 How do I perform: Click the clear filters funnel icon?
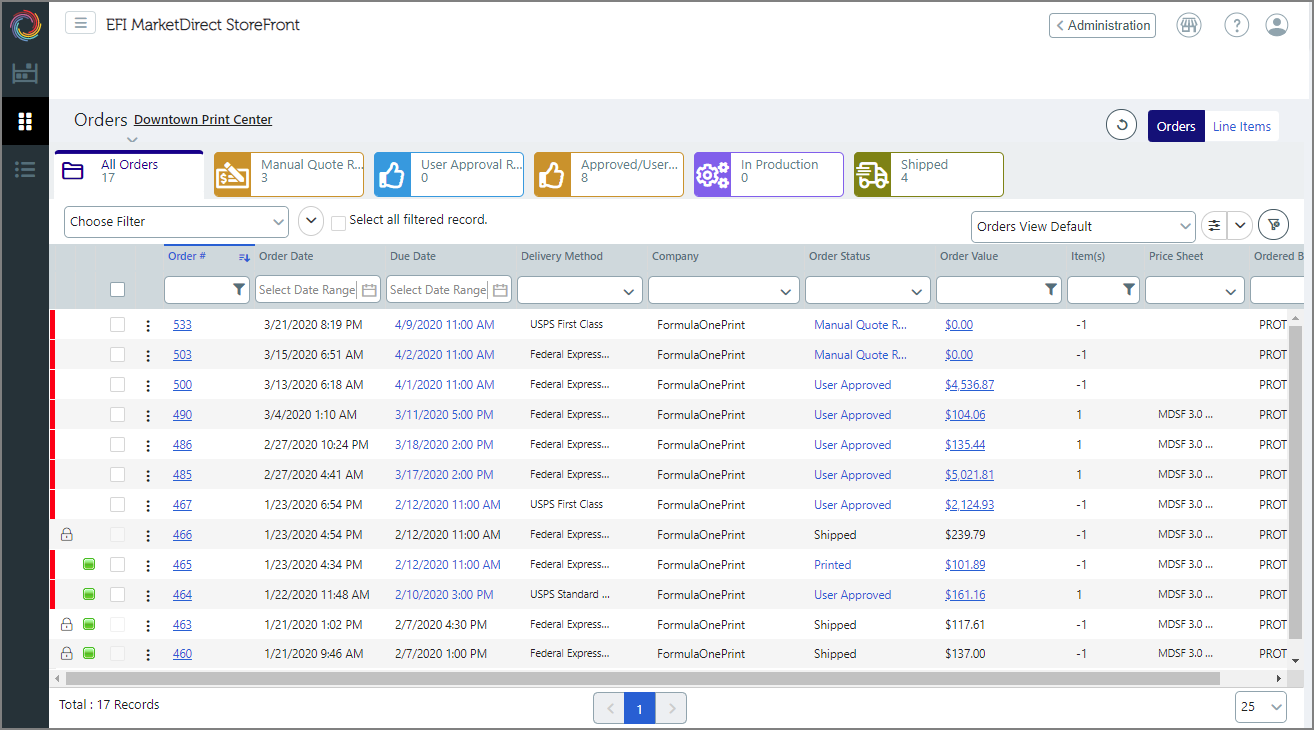coord(1273,226)
